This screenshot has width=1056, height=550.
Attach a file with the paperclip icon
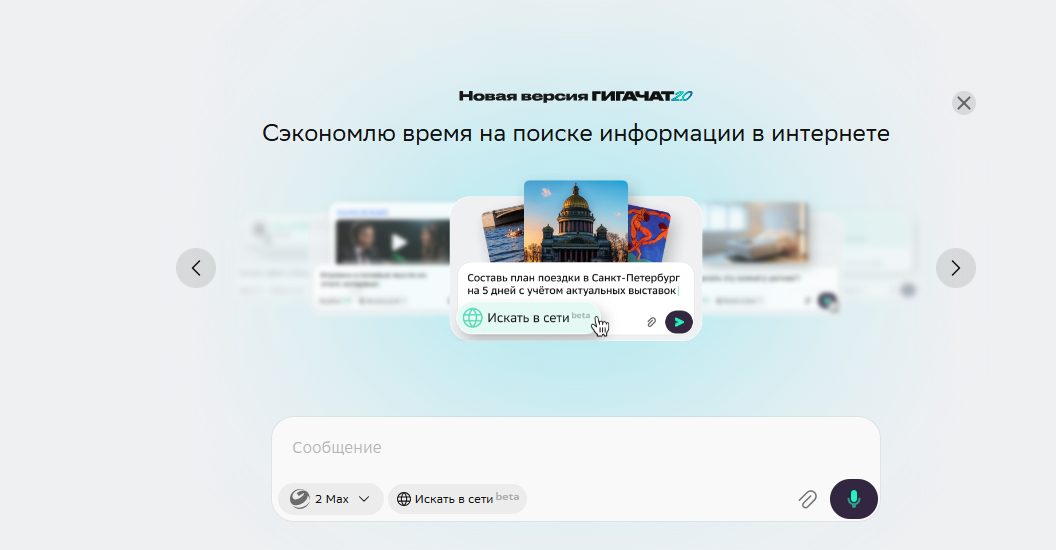[807, 499]
